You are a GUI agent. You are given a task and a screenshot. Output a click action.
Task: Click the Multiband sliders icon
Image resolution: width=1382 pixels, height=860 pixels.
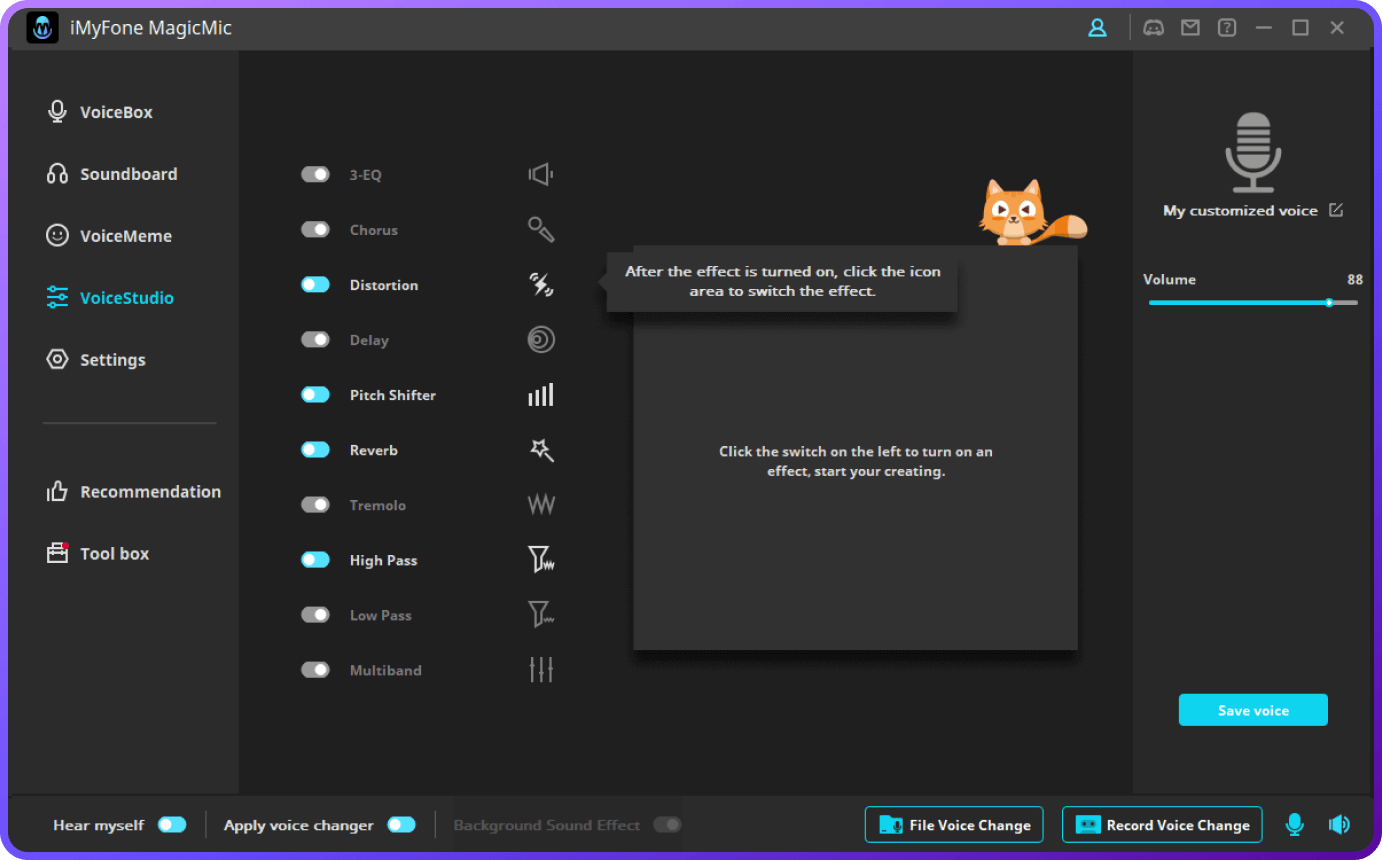click(x=541, y=670)
